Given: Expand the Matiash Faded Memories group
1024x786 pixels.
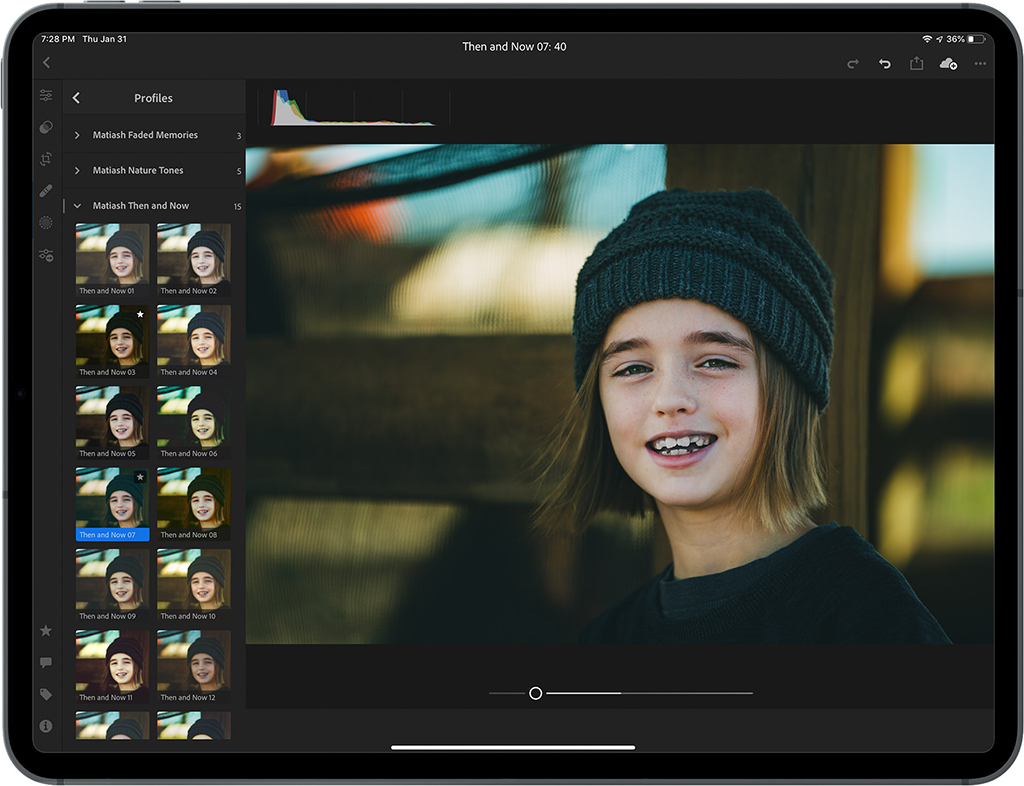Looking at the screenshot, I should tap(78, 135).
